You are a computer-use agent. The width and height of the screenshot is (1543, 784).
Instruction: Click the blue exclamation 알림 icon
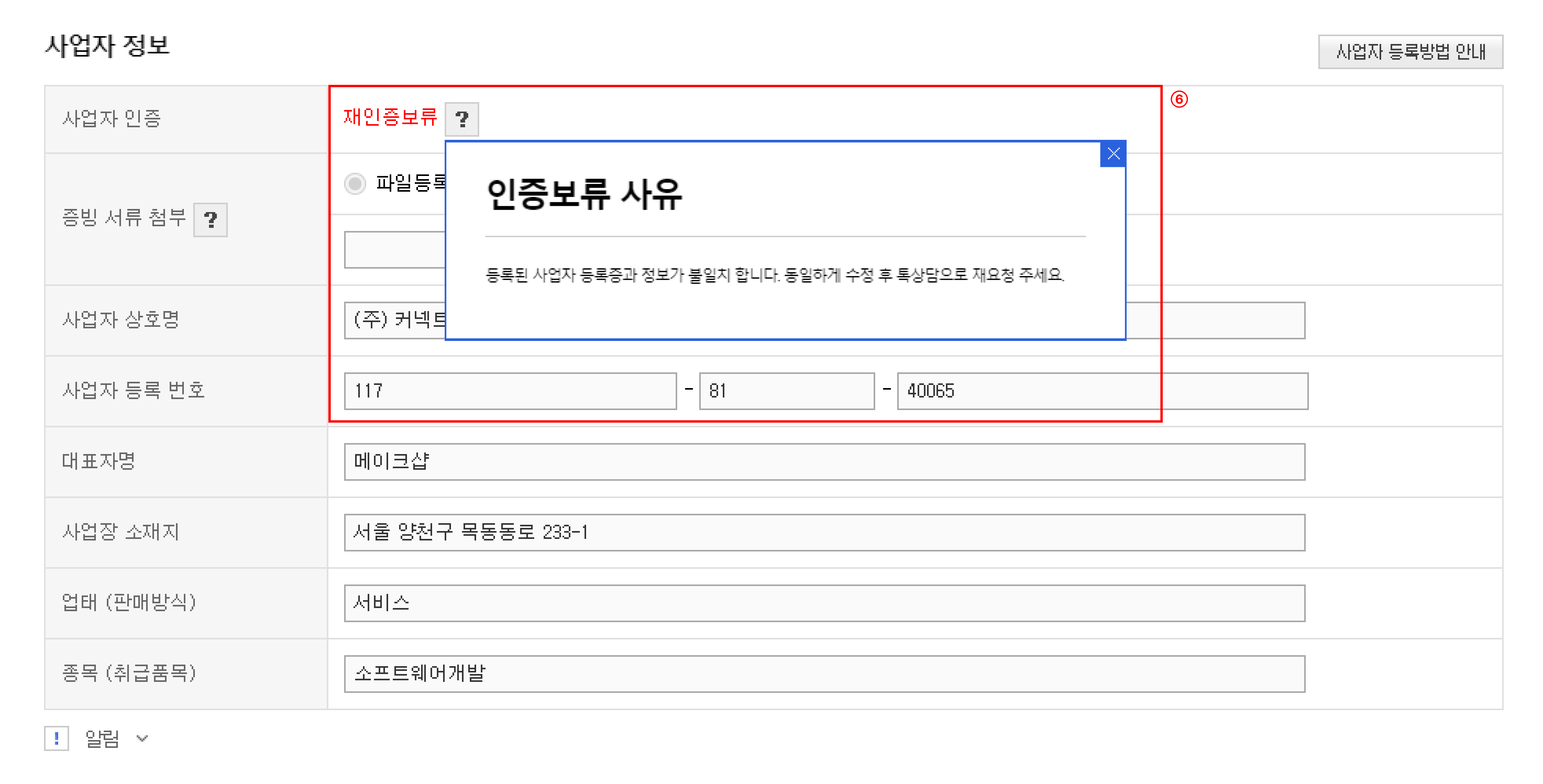click(x=57, y=738)
